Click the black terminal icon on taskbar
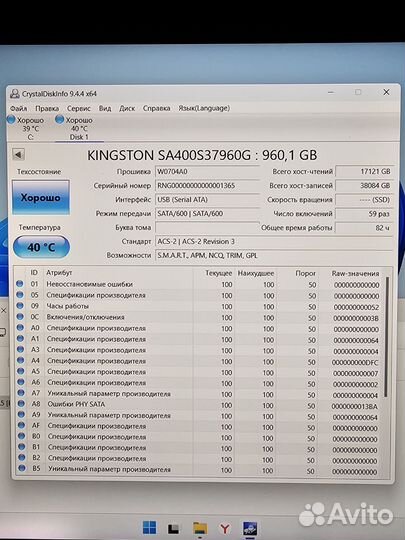The width and height of the screenshot is (405, 540). coord(174,529)
